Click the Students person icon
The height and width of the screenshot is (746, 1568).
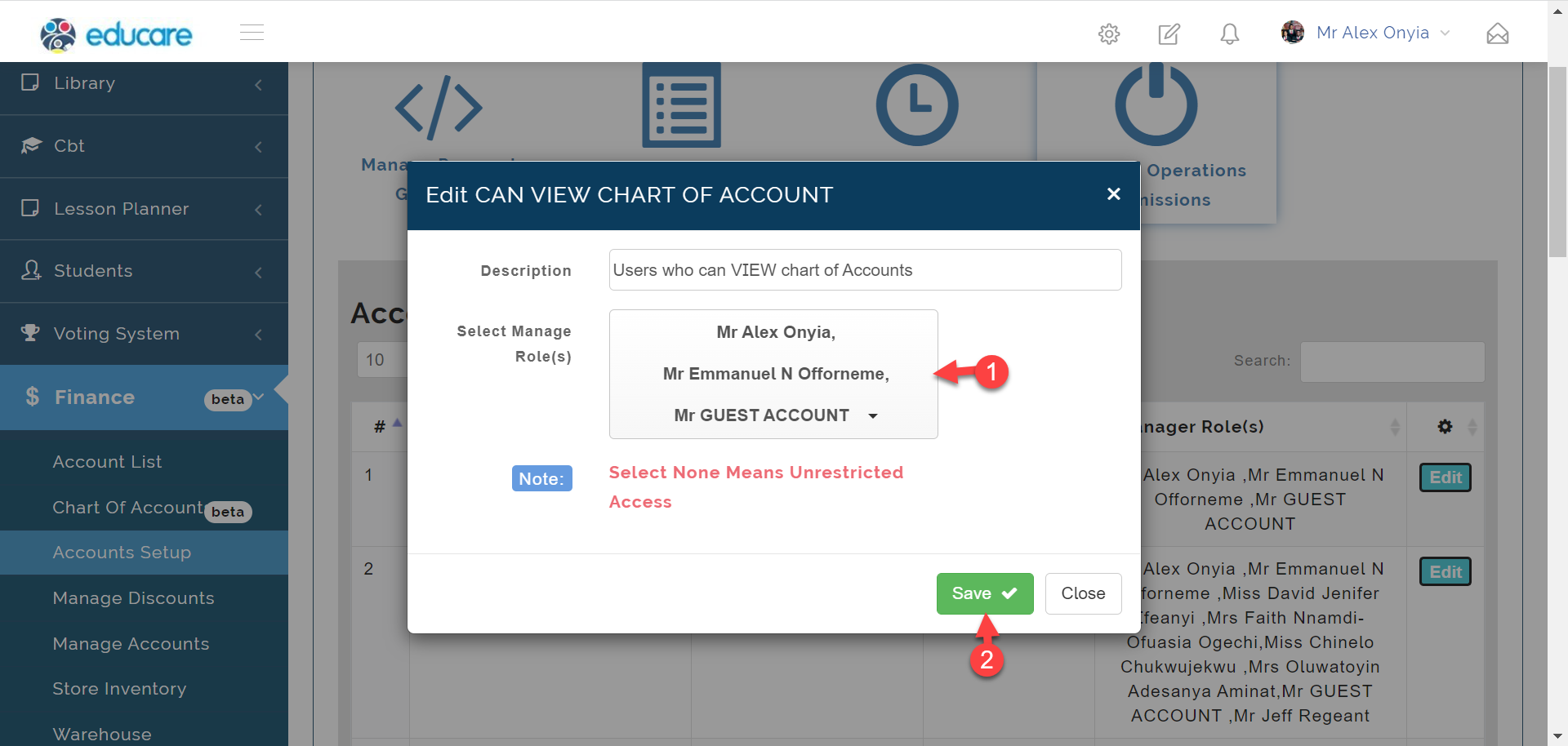[x=31, y=270]
